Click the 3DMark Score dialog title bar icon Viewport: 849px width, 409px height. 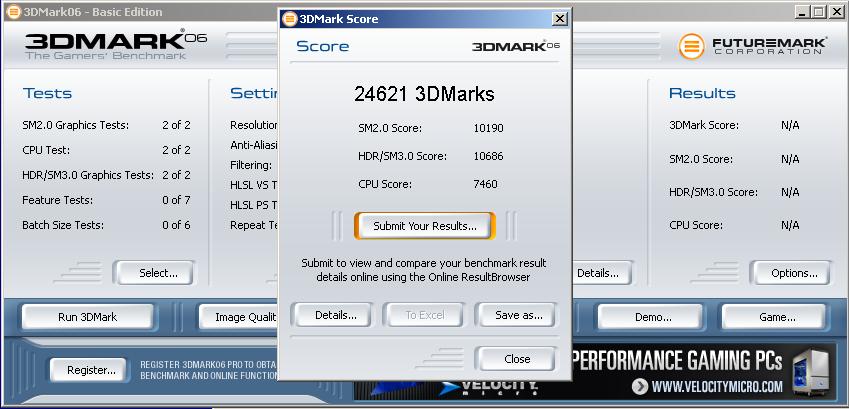pos(290,19)
